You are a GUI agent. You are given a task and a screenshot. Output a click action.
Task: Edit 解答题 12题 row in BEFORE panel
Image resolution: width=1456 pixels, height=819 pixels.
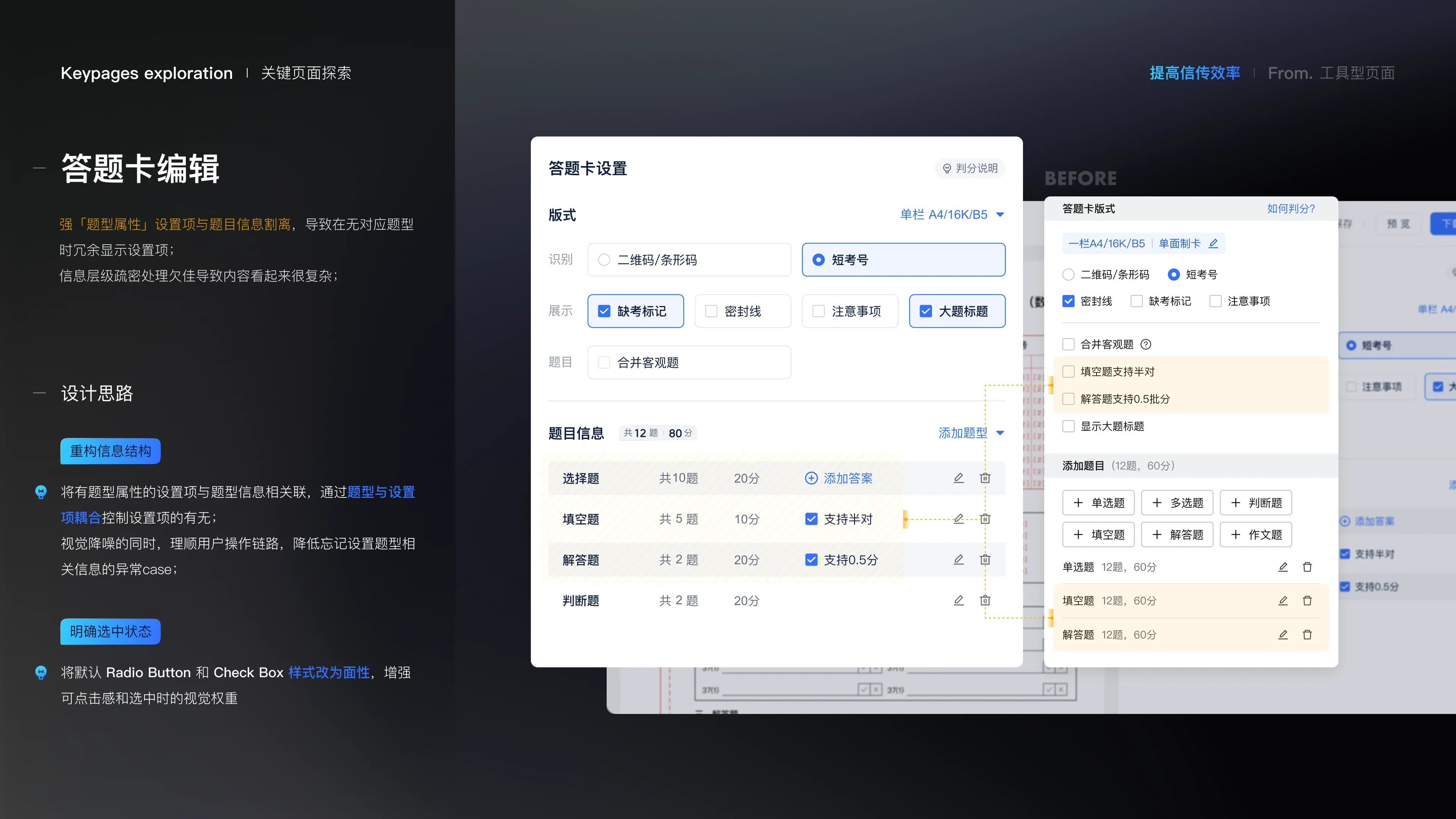(x=1283, y=635)
